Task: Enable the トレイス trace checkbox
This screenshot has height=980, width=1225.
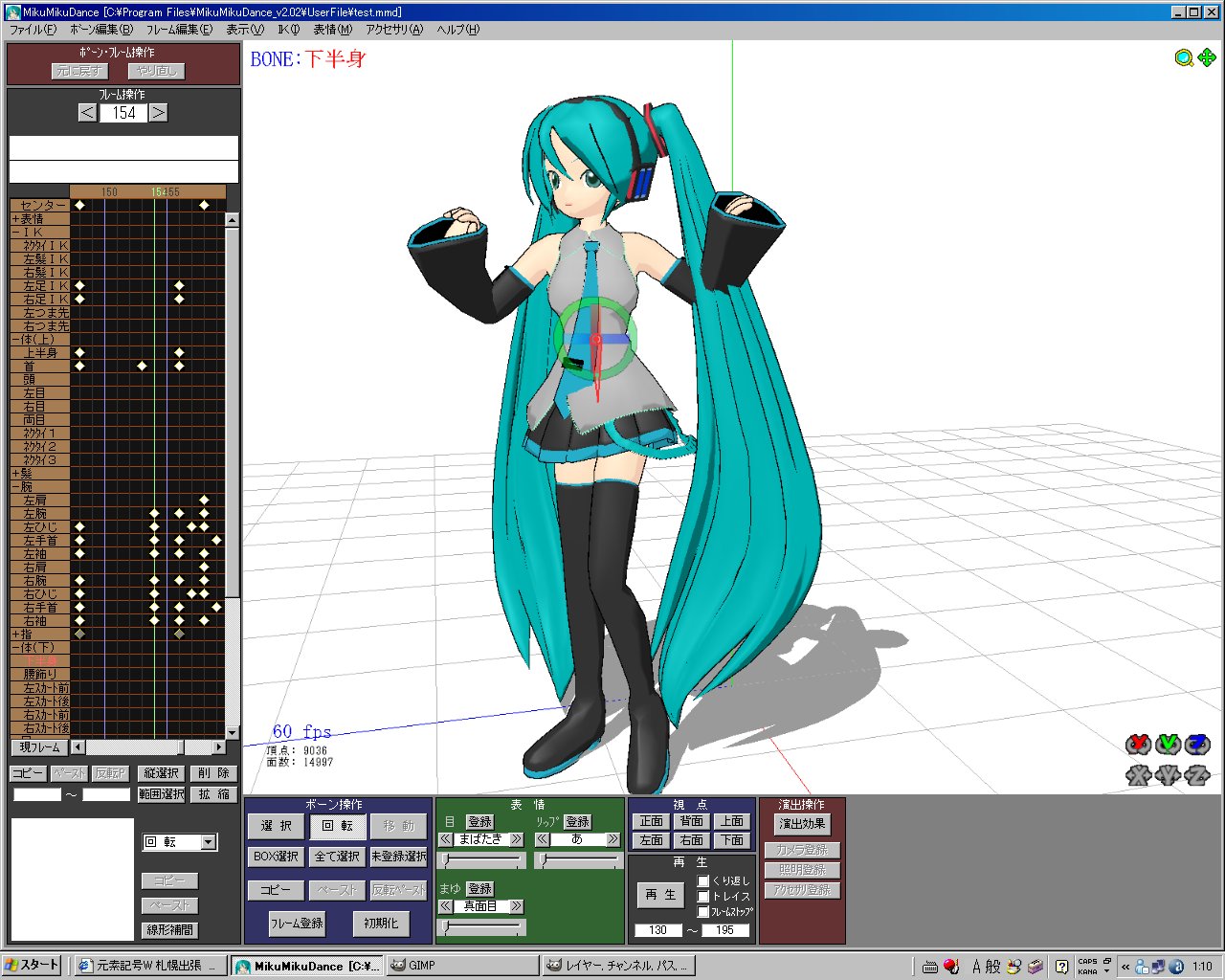Action: (x=703, y=897)
